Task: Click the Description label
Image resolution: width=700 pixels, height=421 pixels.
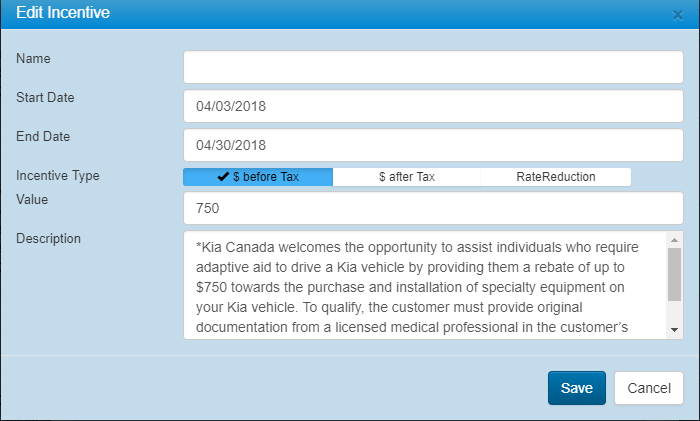Action: pyautogui.click(x=49, y=238)
